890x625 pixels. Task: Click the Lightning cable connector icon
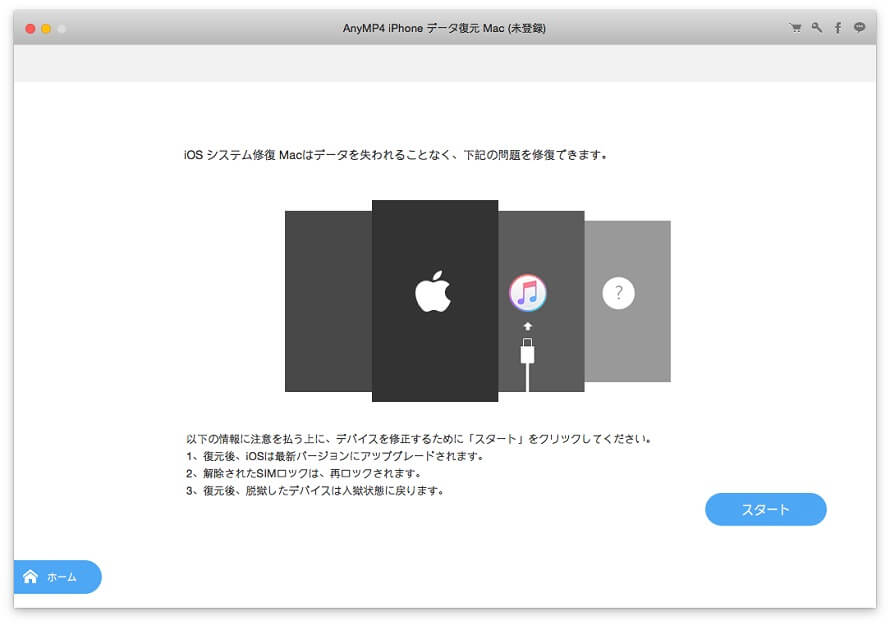(527, 363)
